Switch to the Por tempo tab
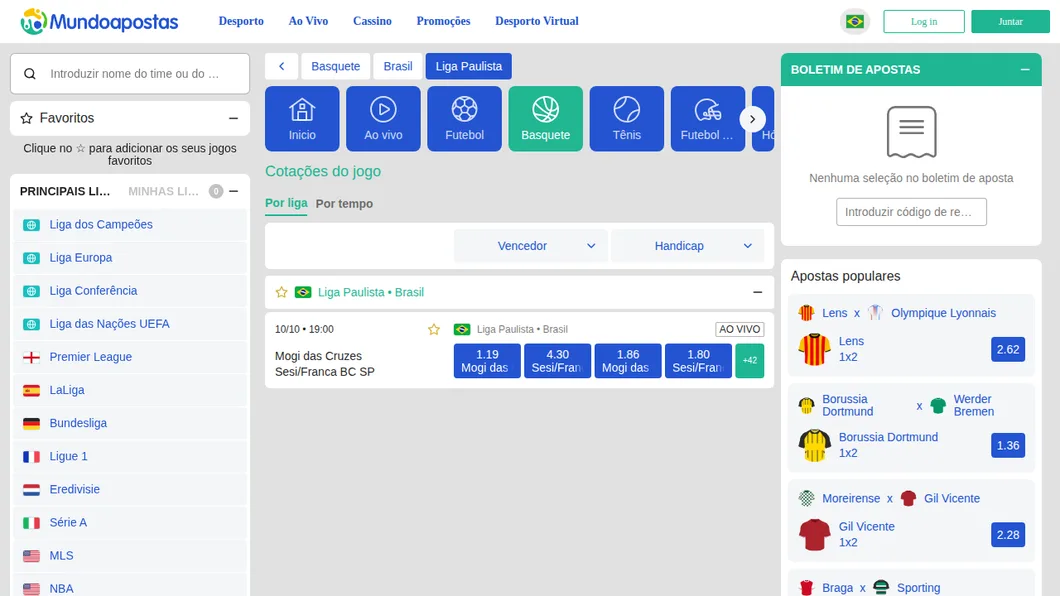 pos(344,203)
